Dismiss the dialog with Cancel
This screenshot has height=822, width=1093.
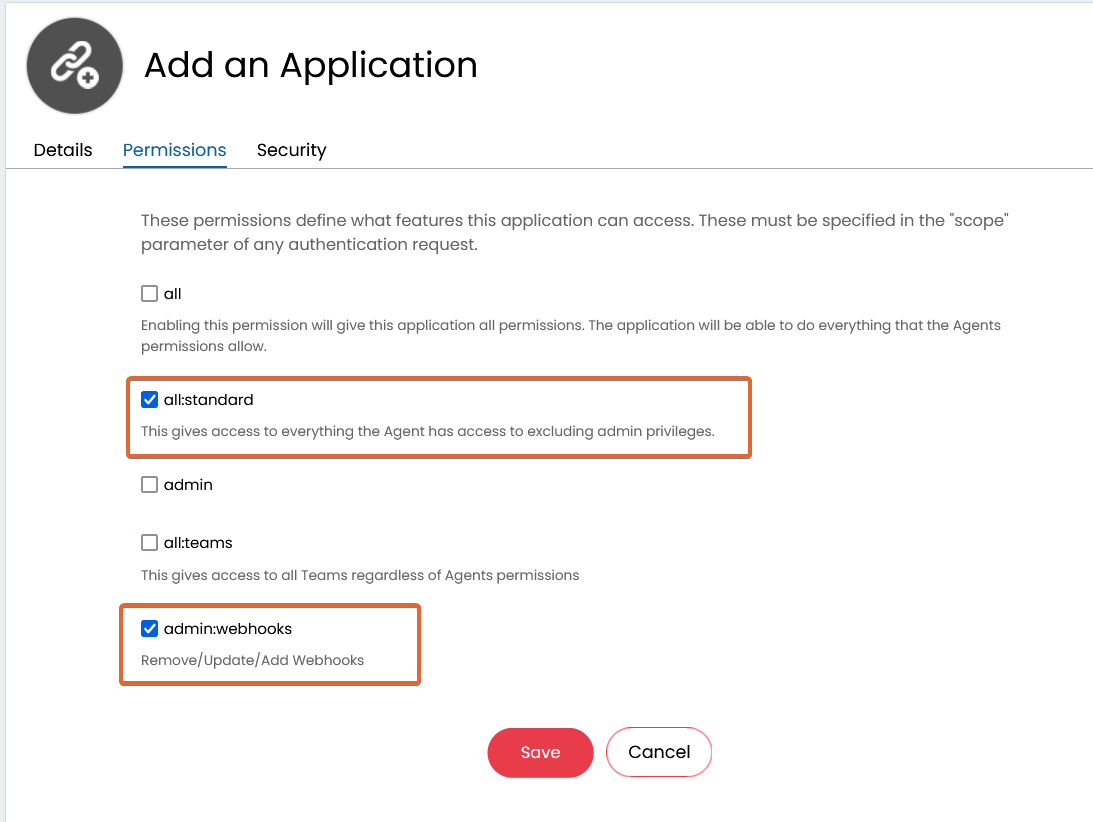coord(659,752)
